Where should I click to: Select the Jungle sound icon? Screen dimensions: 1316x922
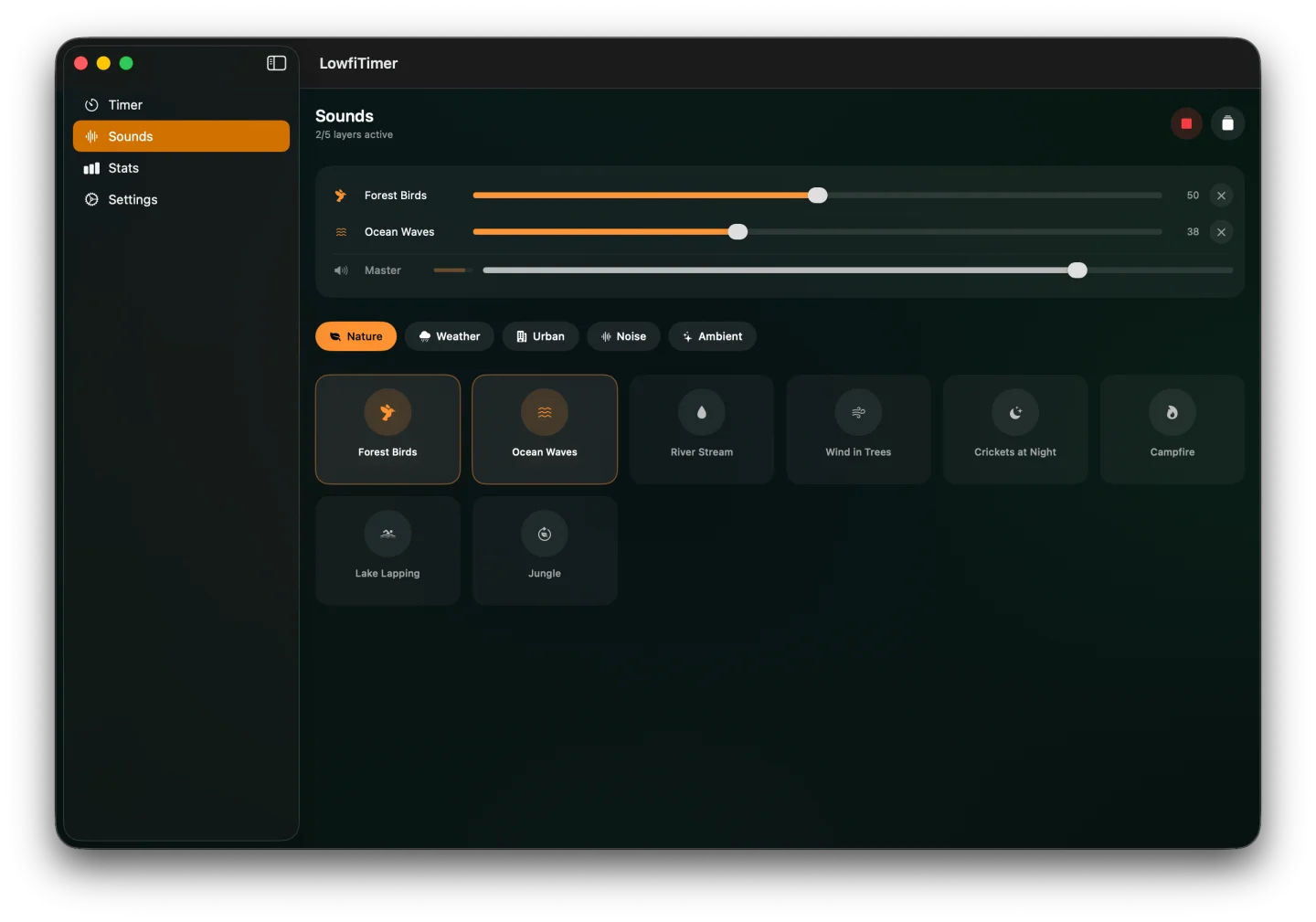[x=544, y=535]
